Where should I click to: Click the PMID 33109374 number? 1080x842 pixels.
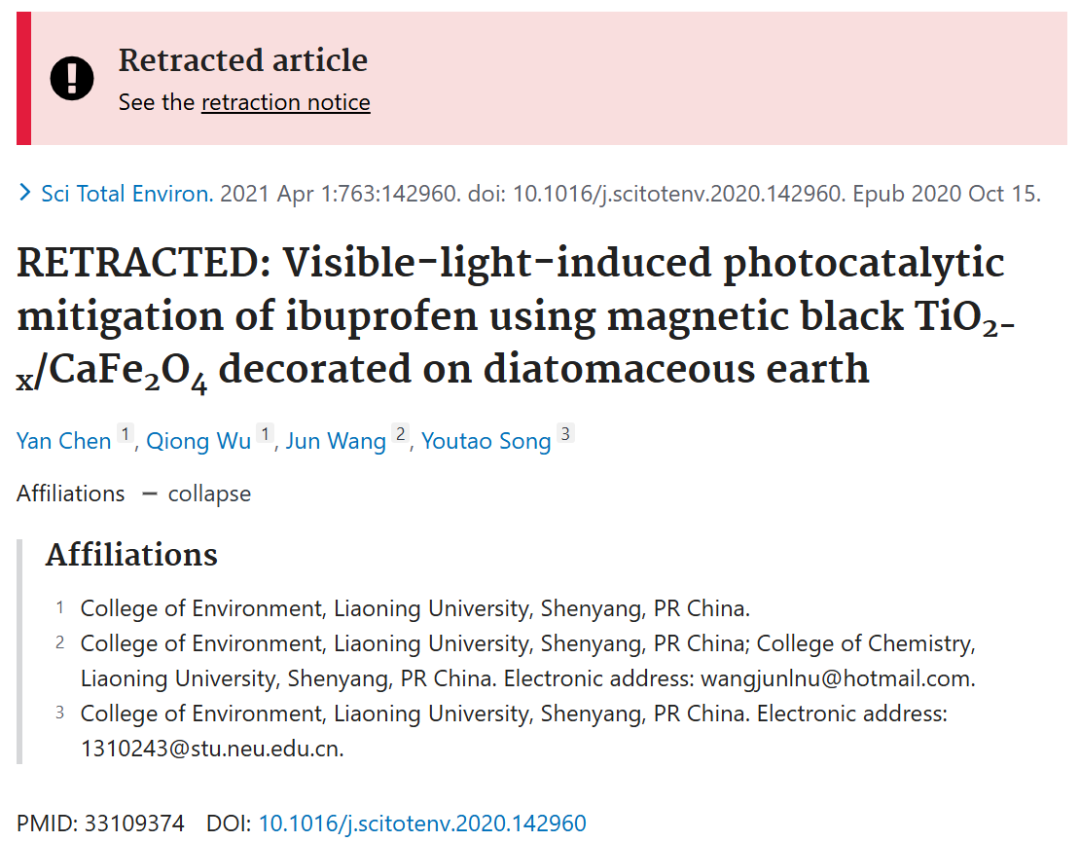134,823
